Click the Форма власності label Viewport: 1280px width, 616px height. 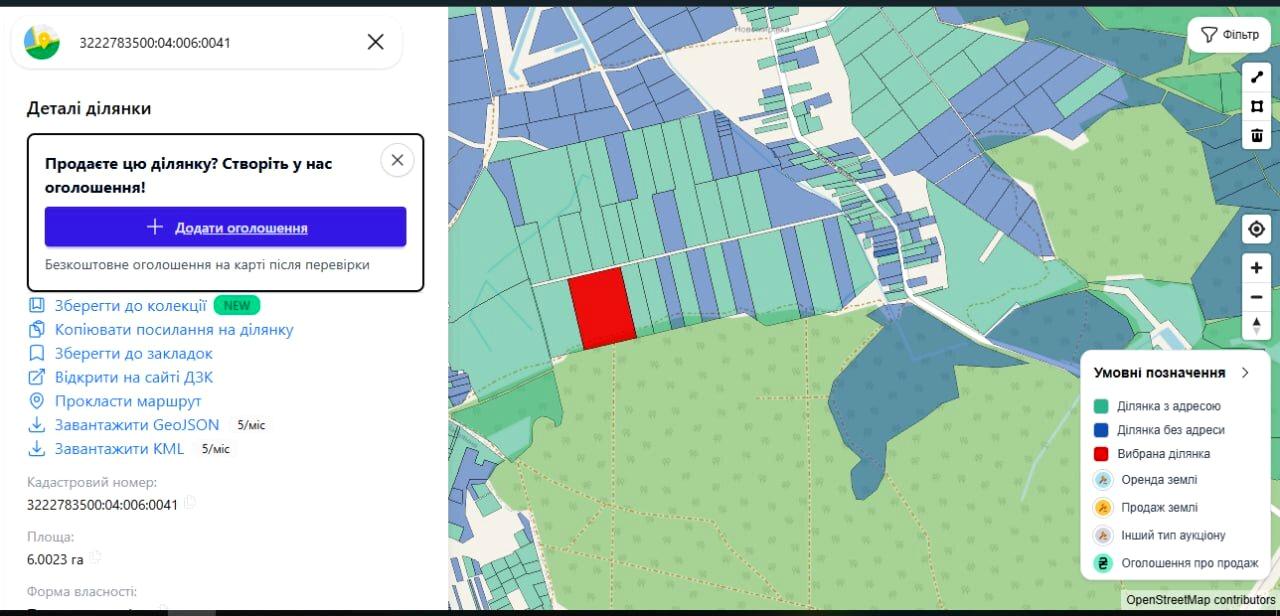coord(82,591)
